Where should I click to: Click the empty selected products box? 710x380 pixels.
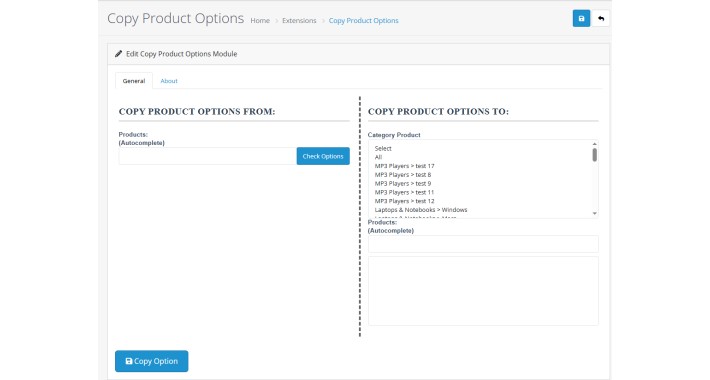483,291
